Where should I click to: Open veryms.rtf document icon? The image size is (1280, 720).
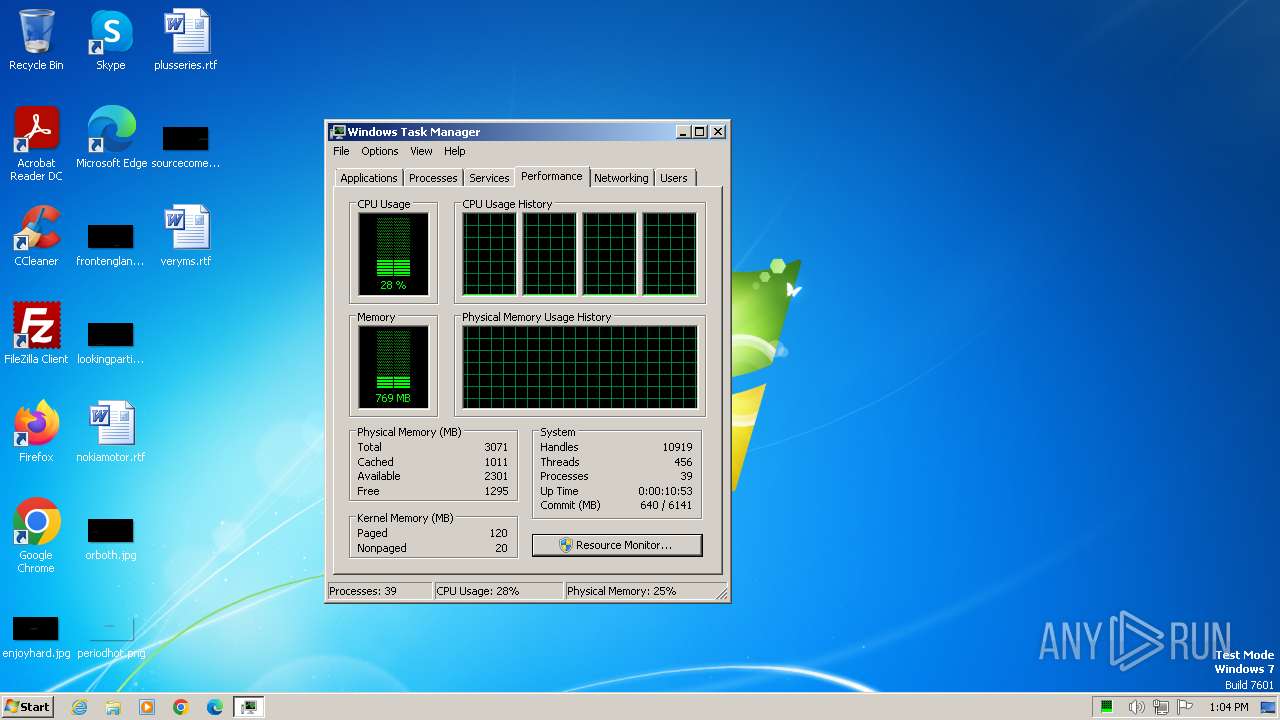coord(186,236)
